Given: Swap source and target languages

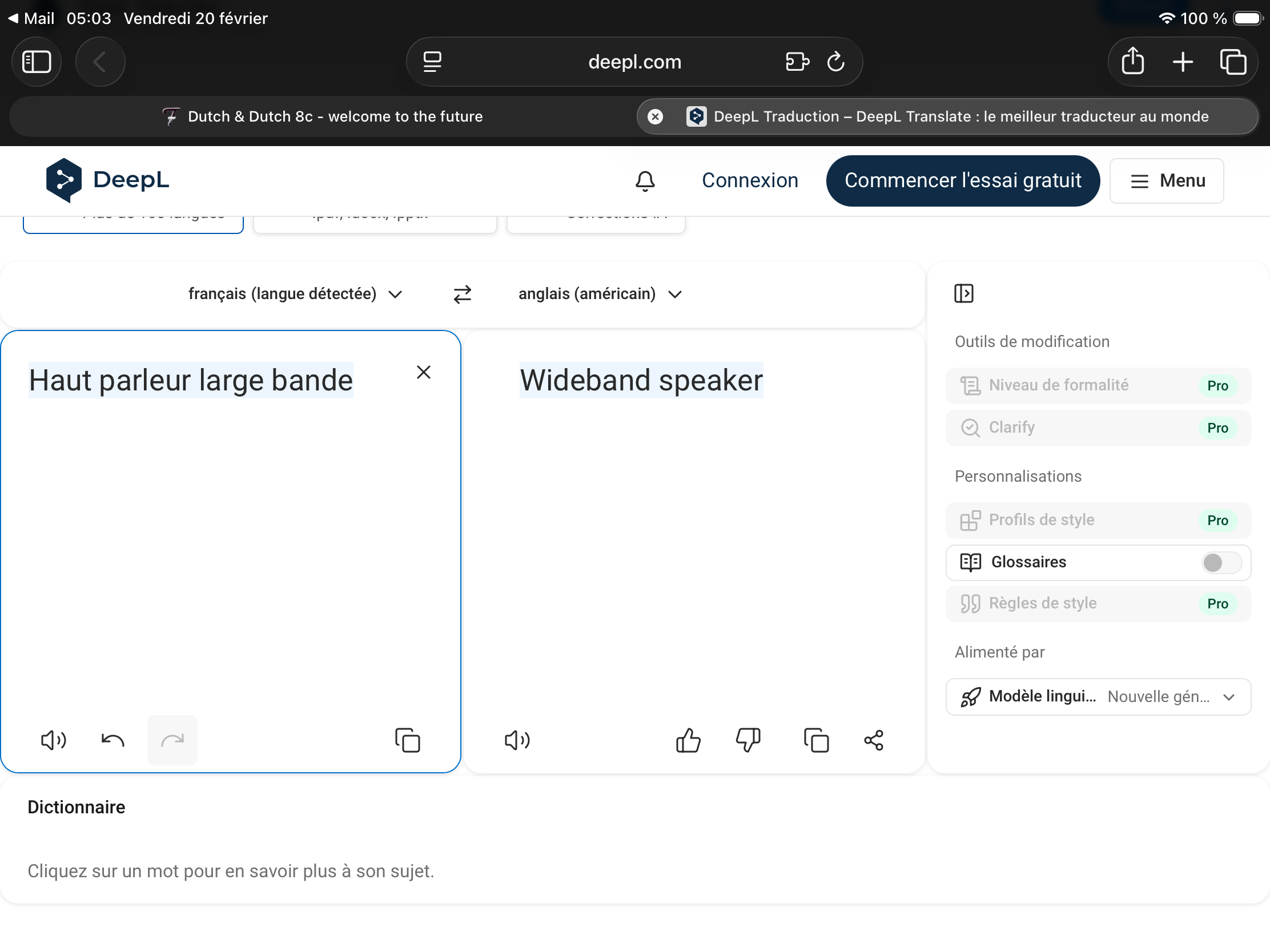Looking at the screenshot, I should [x=462, y=294].
